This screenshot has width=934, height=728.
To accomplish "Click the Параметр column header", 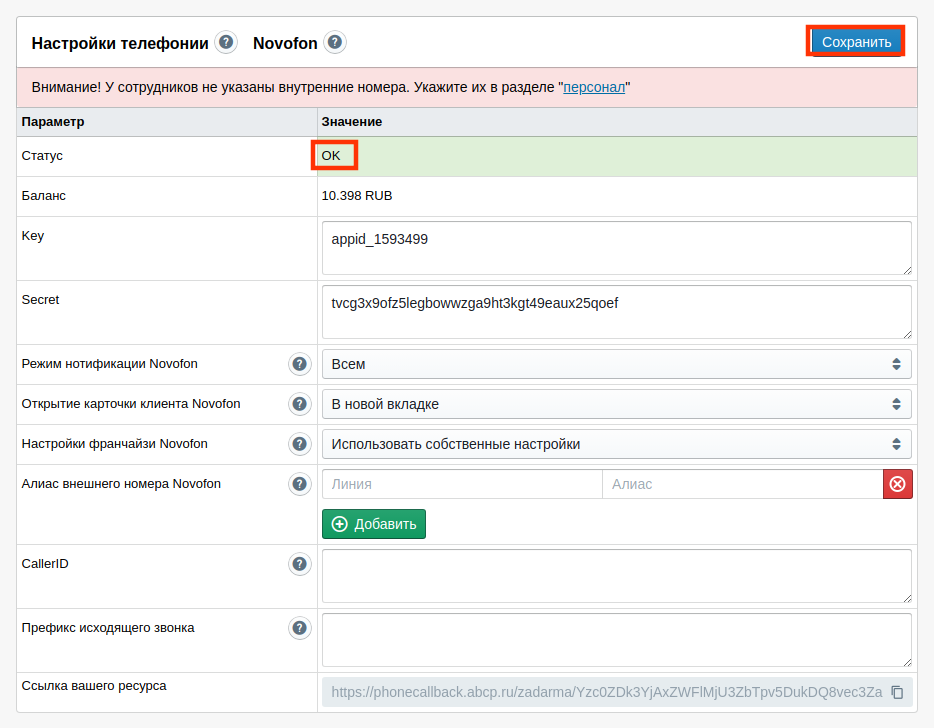I will pyautogui.click(x=53, y=122).
